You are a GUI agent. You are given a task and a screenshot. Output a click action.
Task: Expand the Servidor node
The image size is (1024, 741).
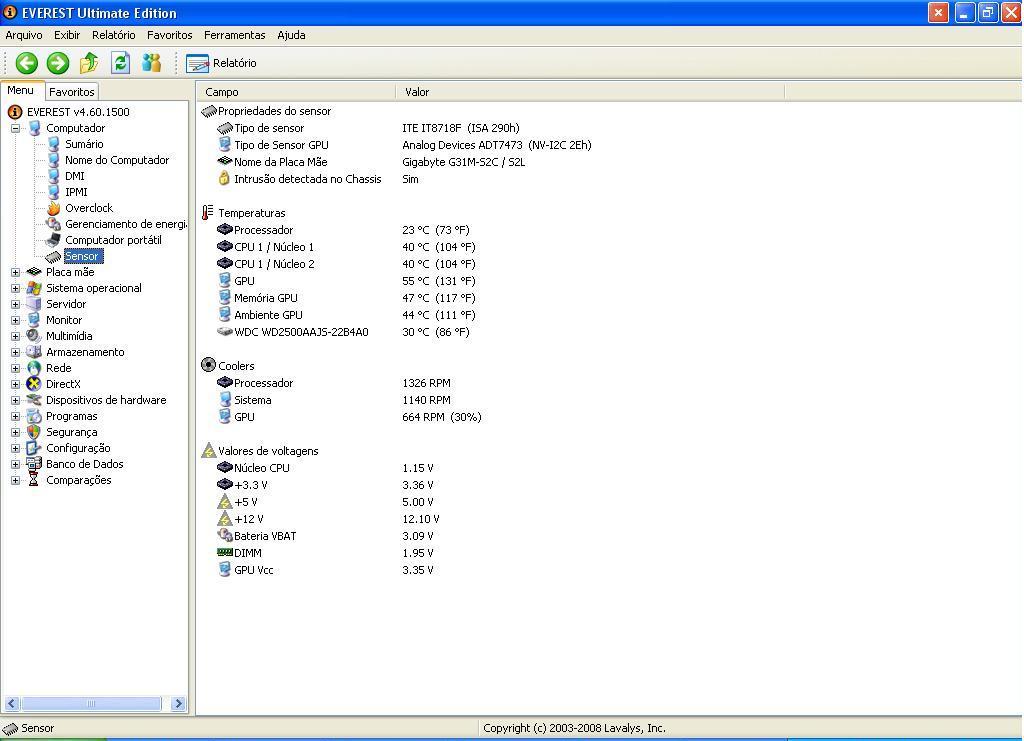15,304
